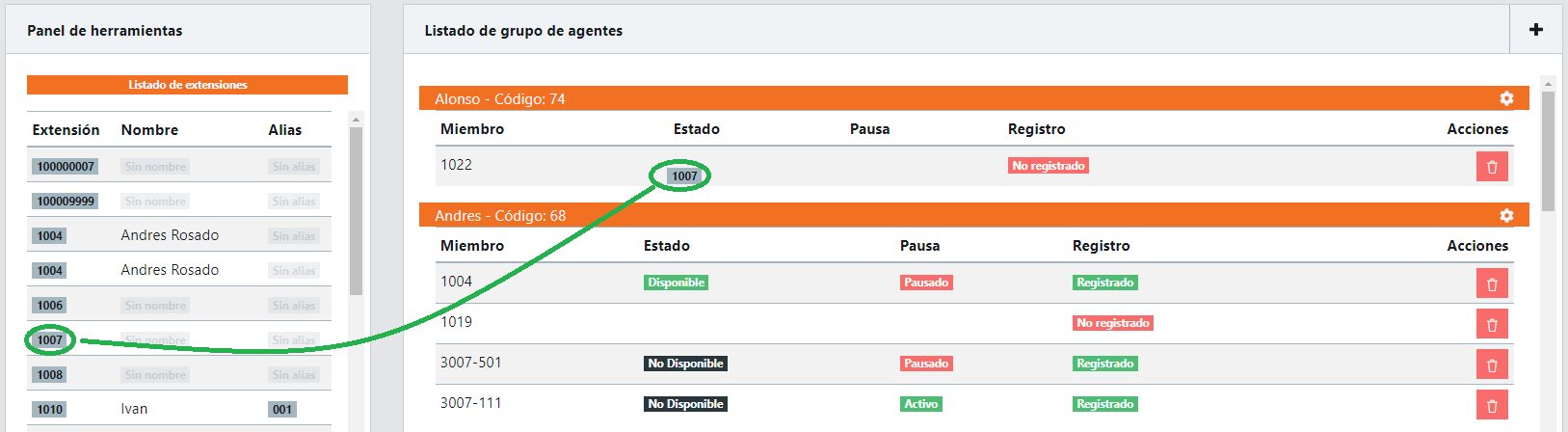Remove member 1019 using trash icon

point(1492,324)
